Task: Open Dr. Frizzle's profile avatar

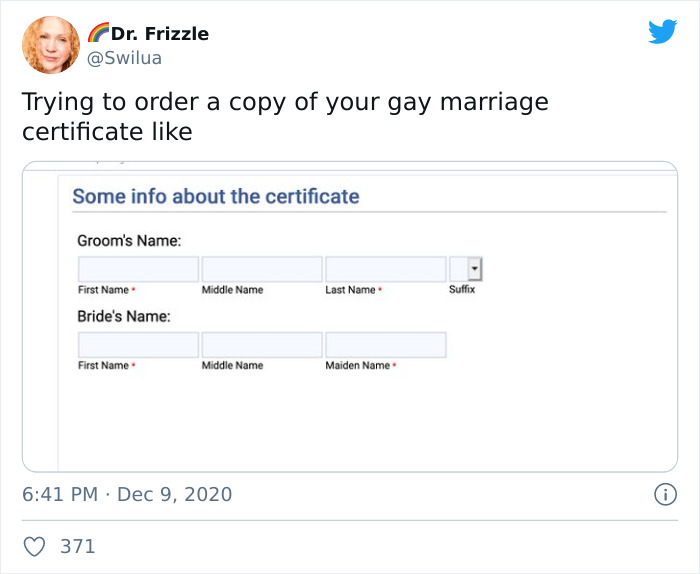Action: (x=51, y=45)
